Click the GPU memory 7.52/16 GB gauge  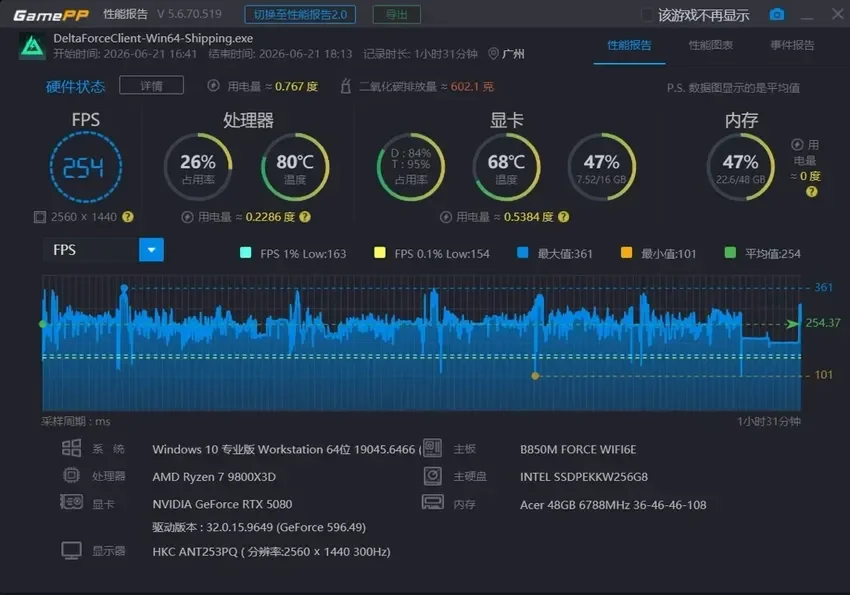pyautogui.click(x=602, y=167)
